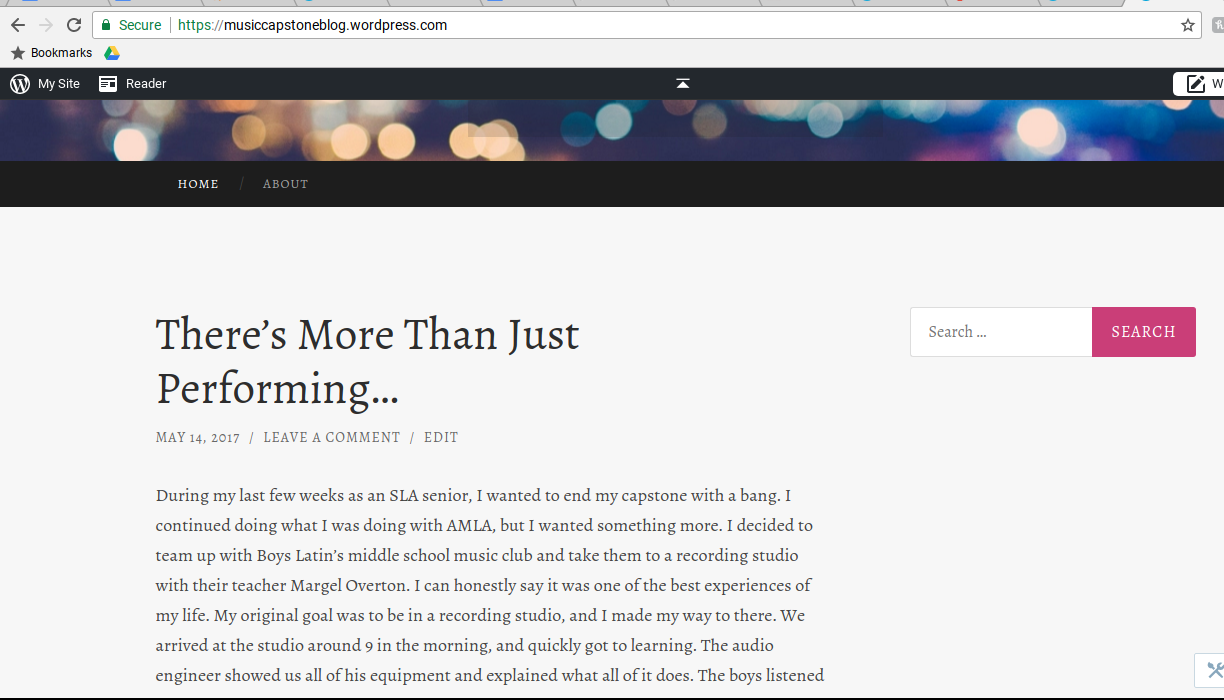Open the WordPress Reader
Screen dimensions: 1224x700
tap(133, 84)
